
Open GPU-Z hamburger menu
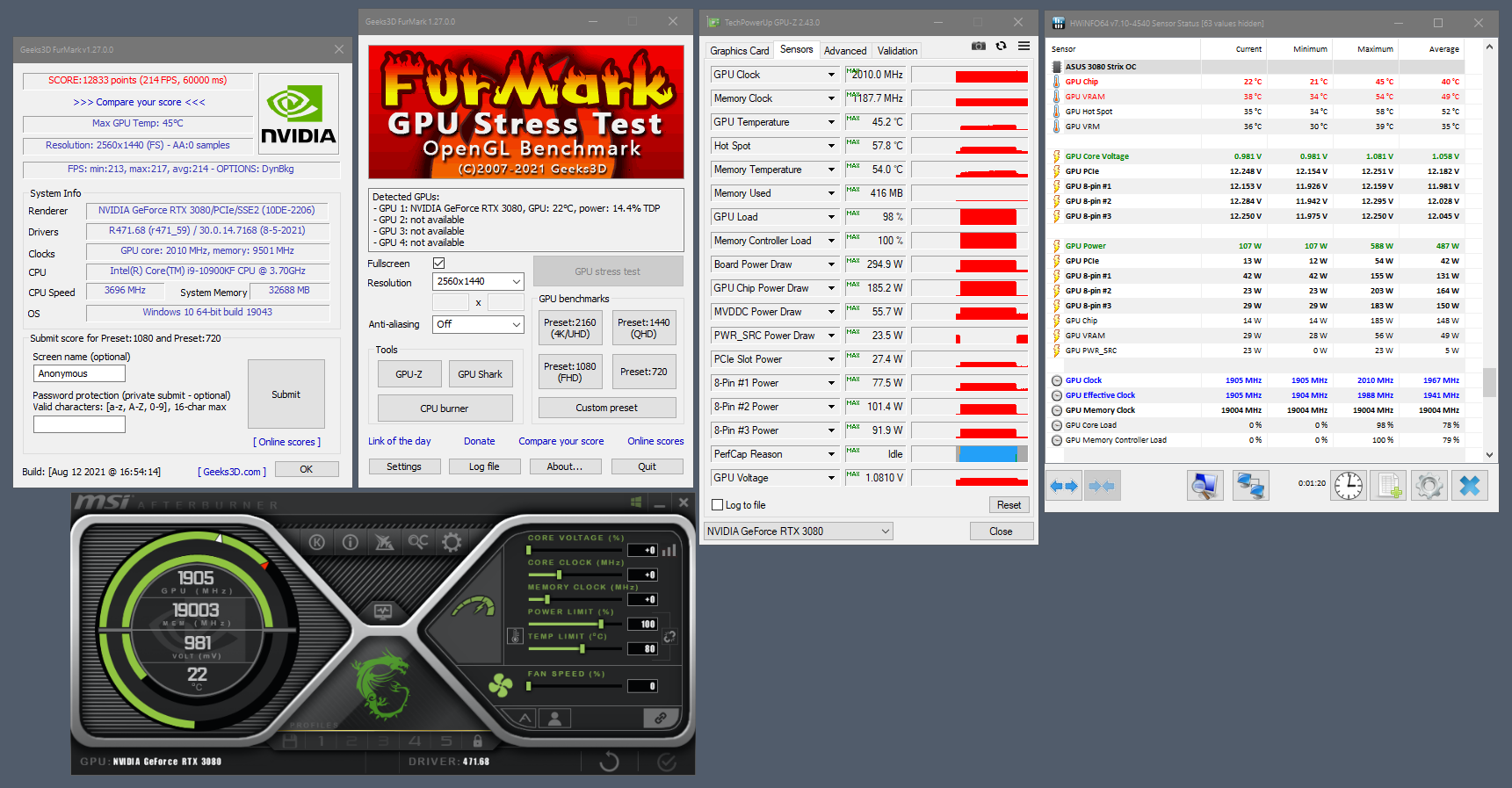(x=1024, y=47)
